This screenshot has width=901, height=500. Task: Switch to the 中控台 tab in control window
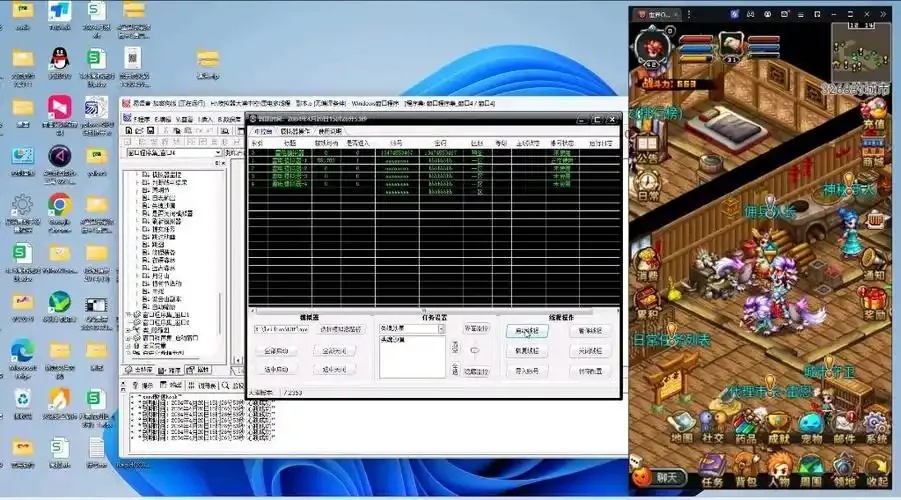click(263, 132)
